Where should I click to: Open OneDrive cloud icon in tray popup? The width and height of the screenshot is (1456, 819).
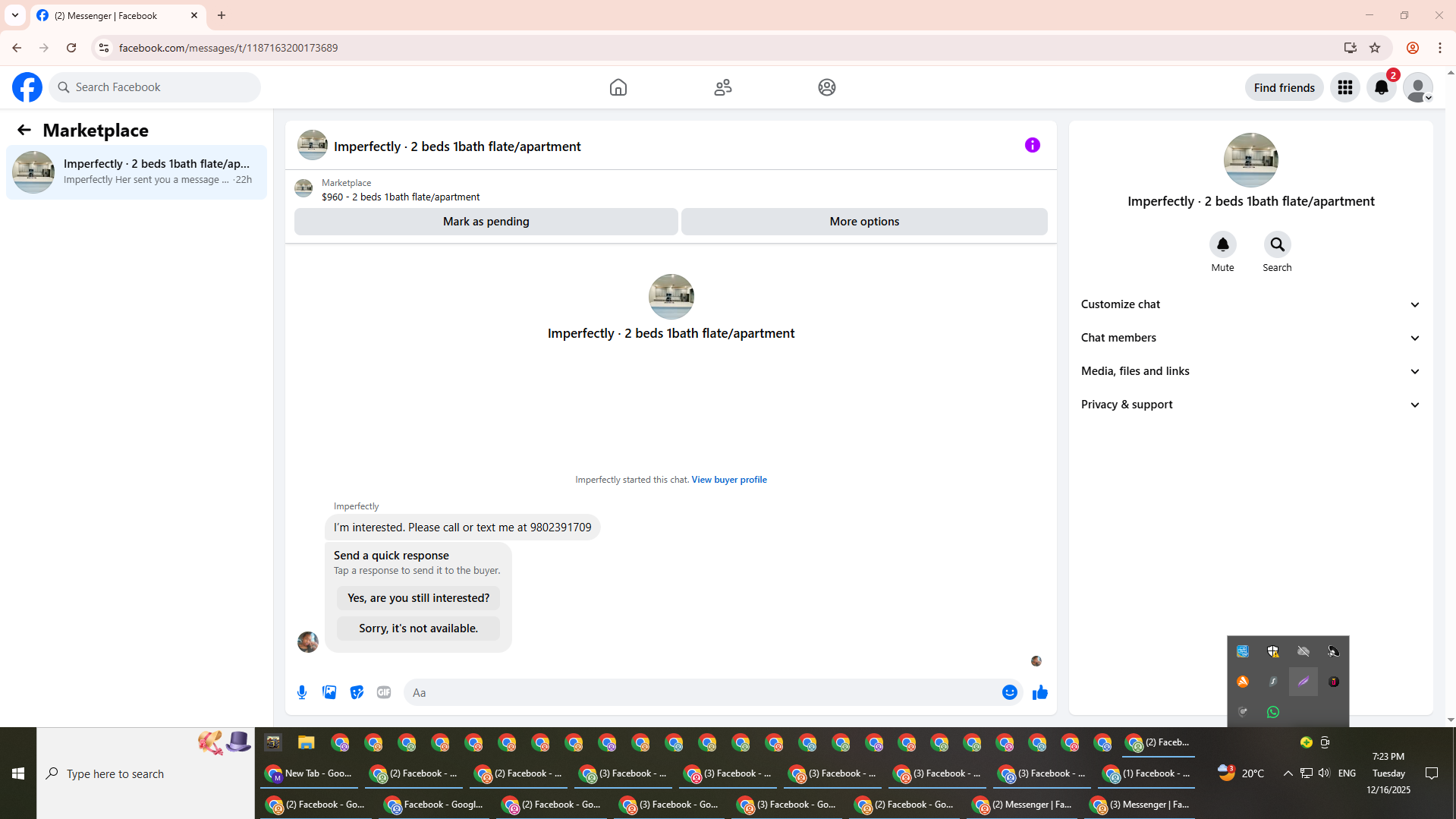pyautogui.click(x=1303, y=651)
